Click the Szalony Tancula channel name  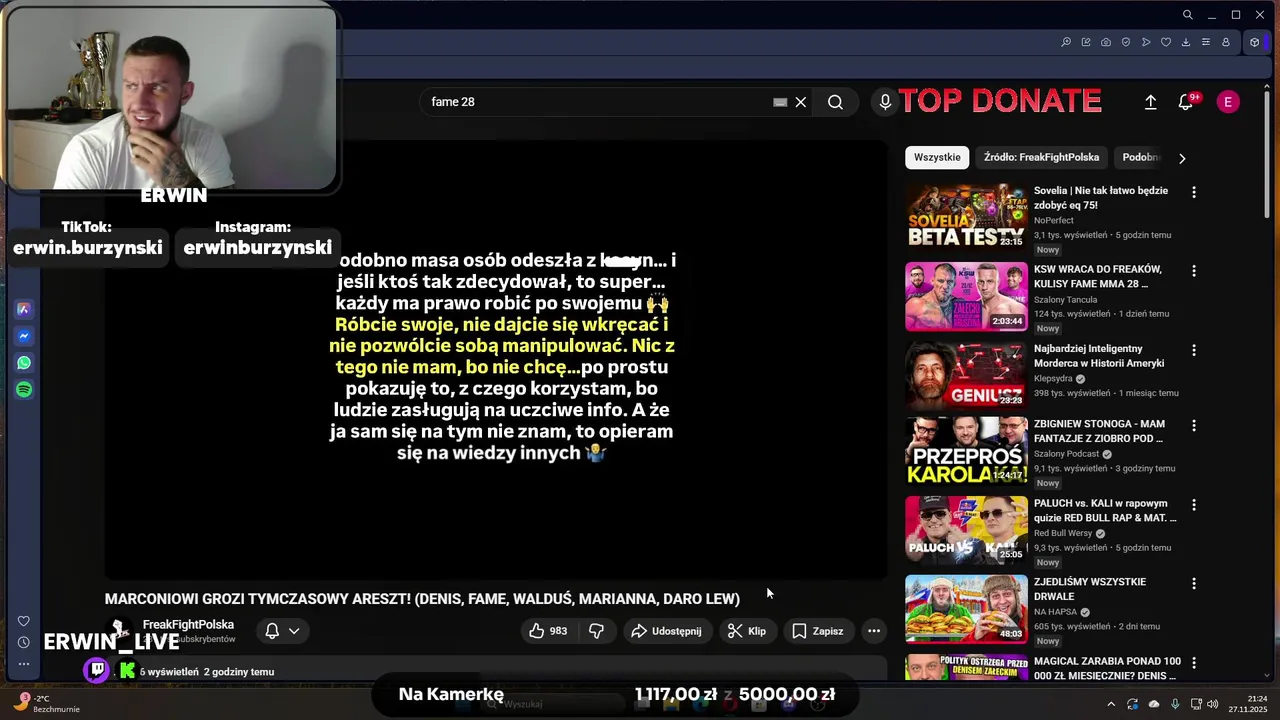[x=1065, y=299]
